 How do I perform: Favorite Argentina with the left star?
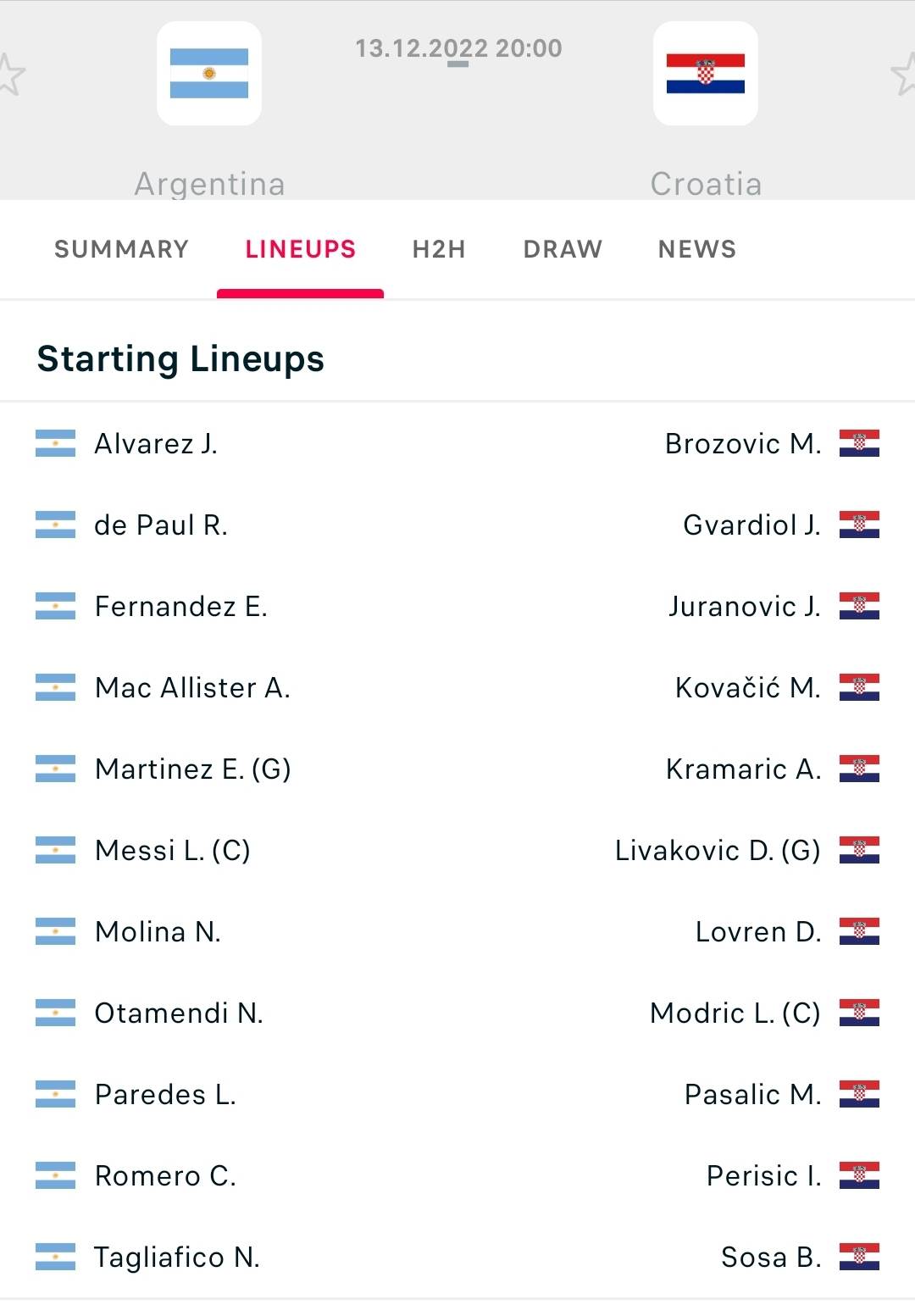10,74
